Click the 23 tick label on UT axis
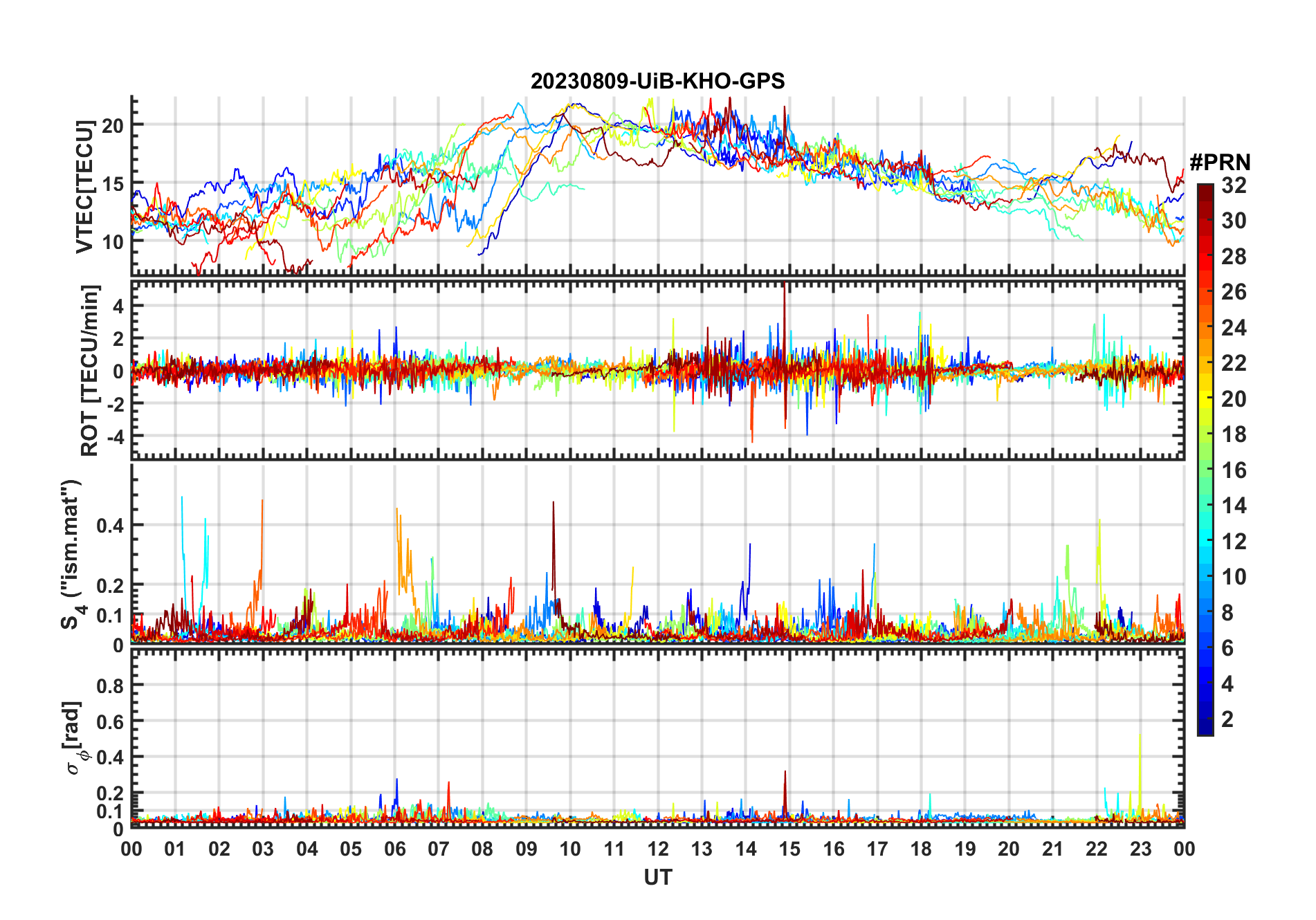The image size is (1316, 920). coord(1140,849)
